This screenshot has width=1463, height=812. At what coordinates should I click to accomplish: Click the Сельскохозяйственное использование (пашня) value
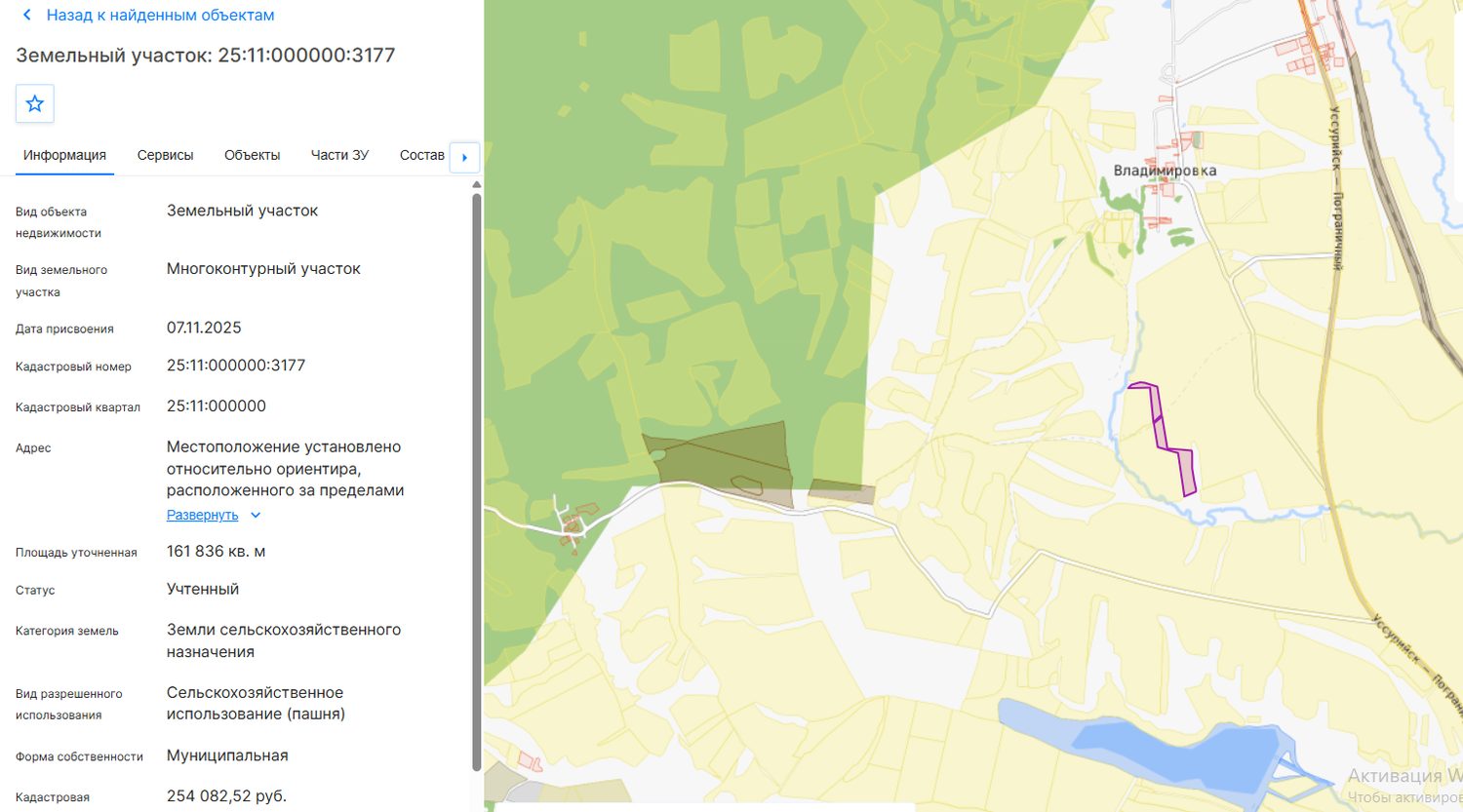click(x=256, y=703)
